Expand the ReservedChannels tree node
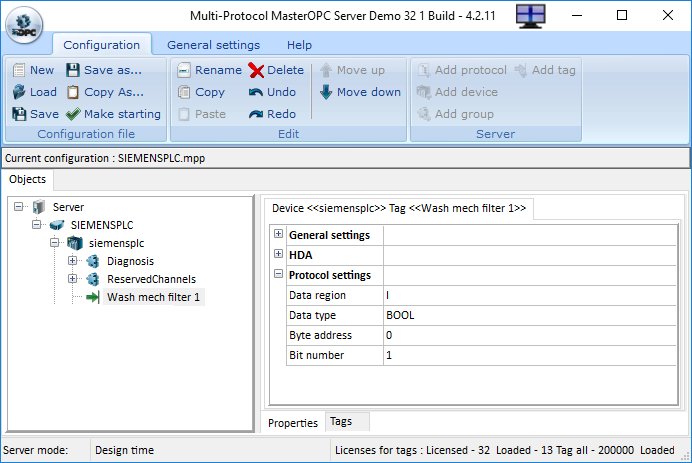The height and width of the screenshot is (463, 692). 72,279
